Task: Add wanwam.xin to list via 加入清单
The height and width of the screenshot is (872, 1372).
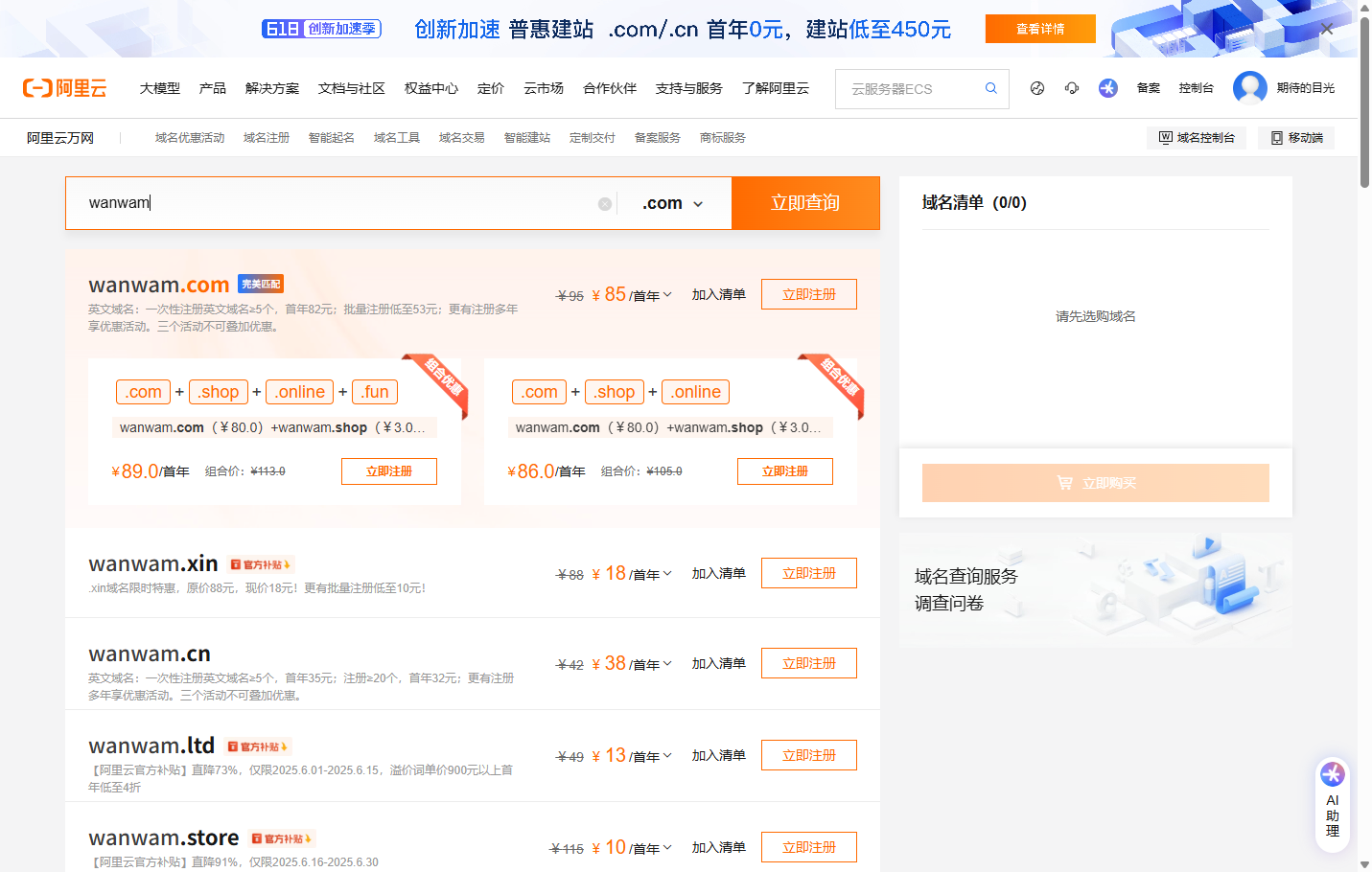Action: pyautogui.click(x=719, y=574)
